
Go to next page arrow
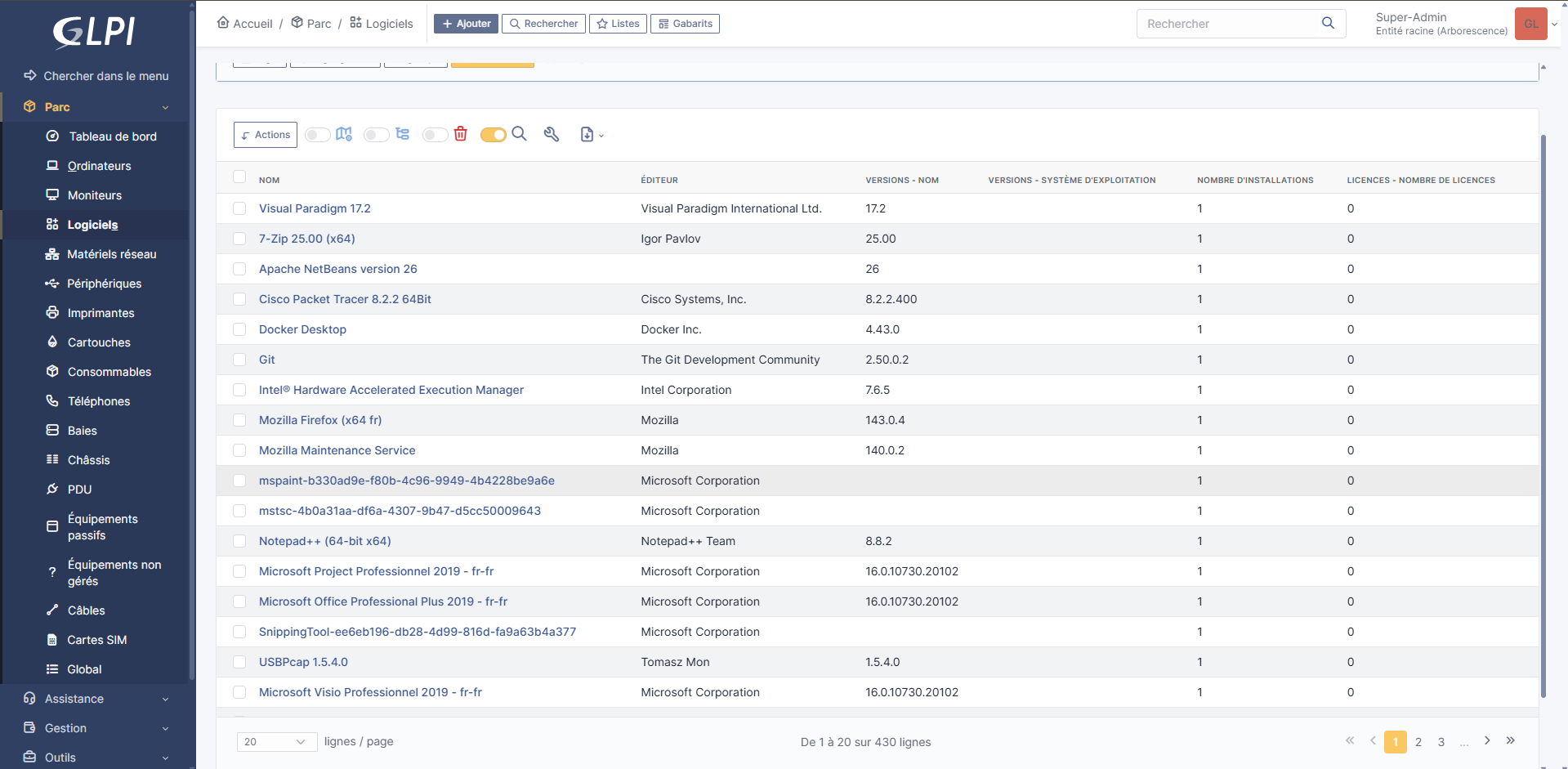click(x=1487, y=740)
